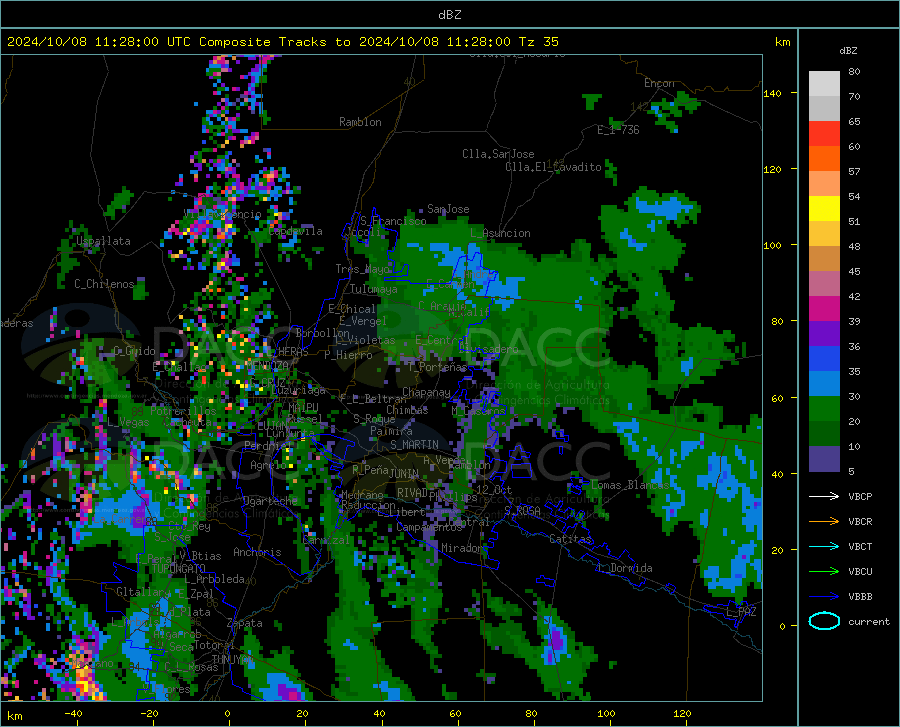Click the 'Mirador' map label
Image resolution: width=900 pixels, height=727 pixels.
point(462,548)
